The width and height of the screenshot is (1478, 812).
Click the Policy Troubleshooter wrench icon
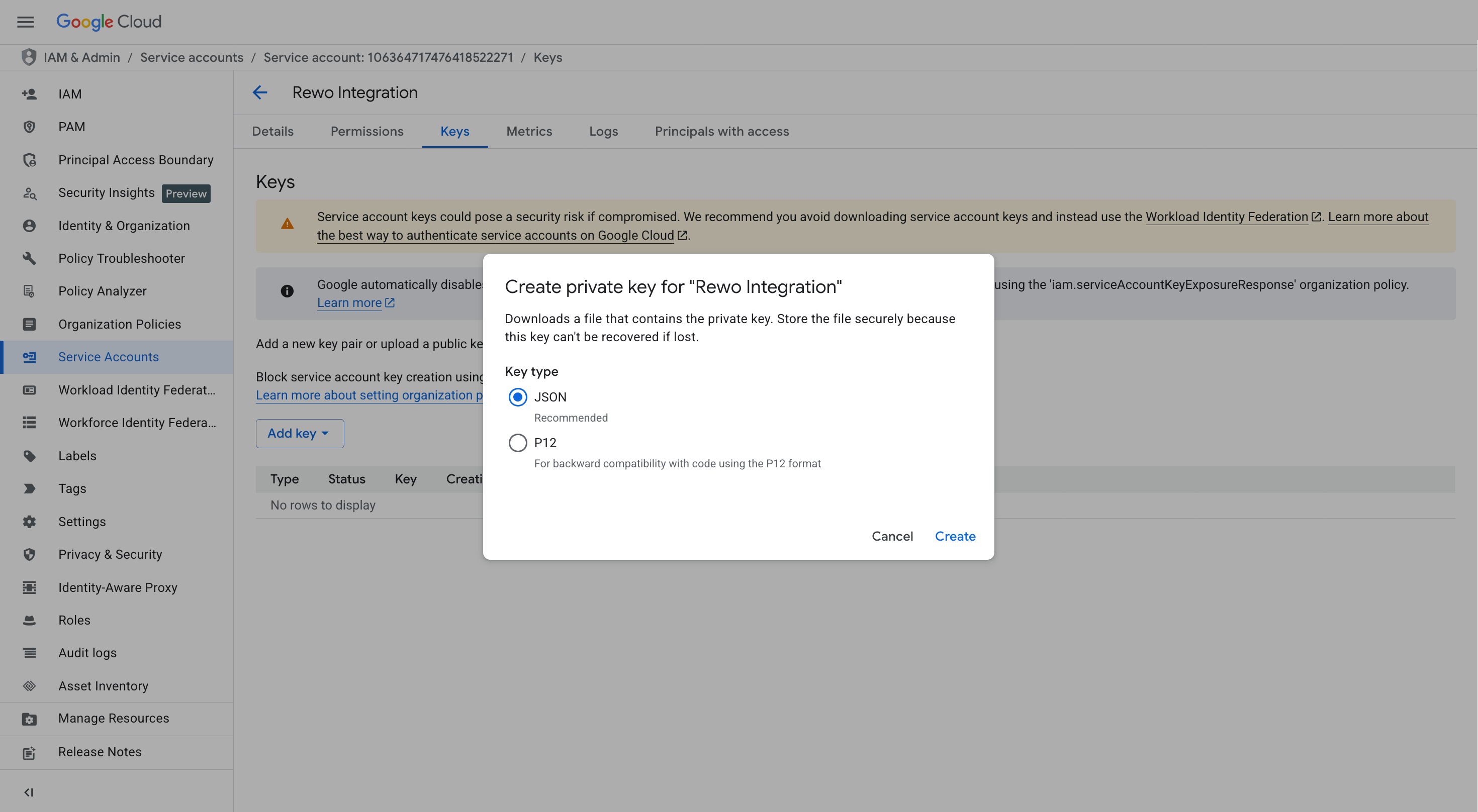click(29, 259)
